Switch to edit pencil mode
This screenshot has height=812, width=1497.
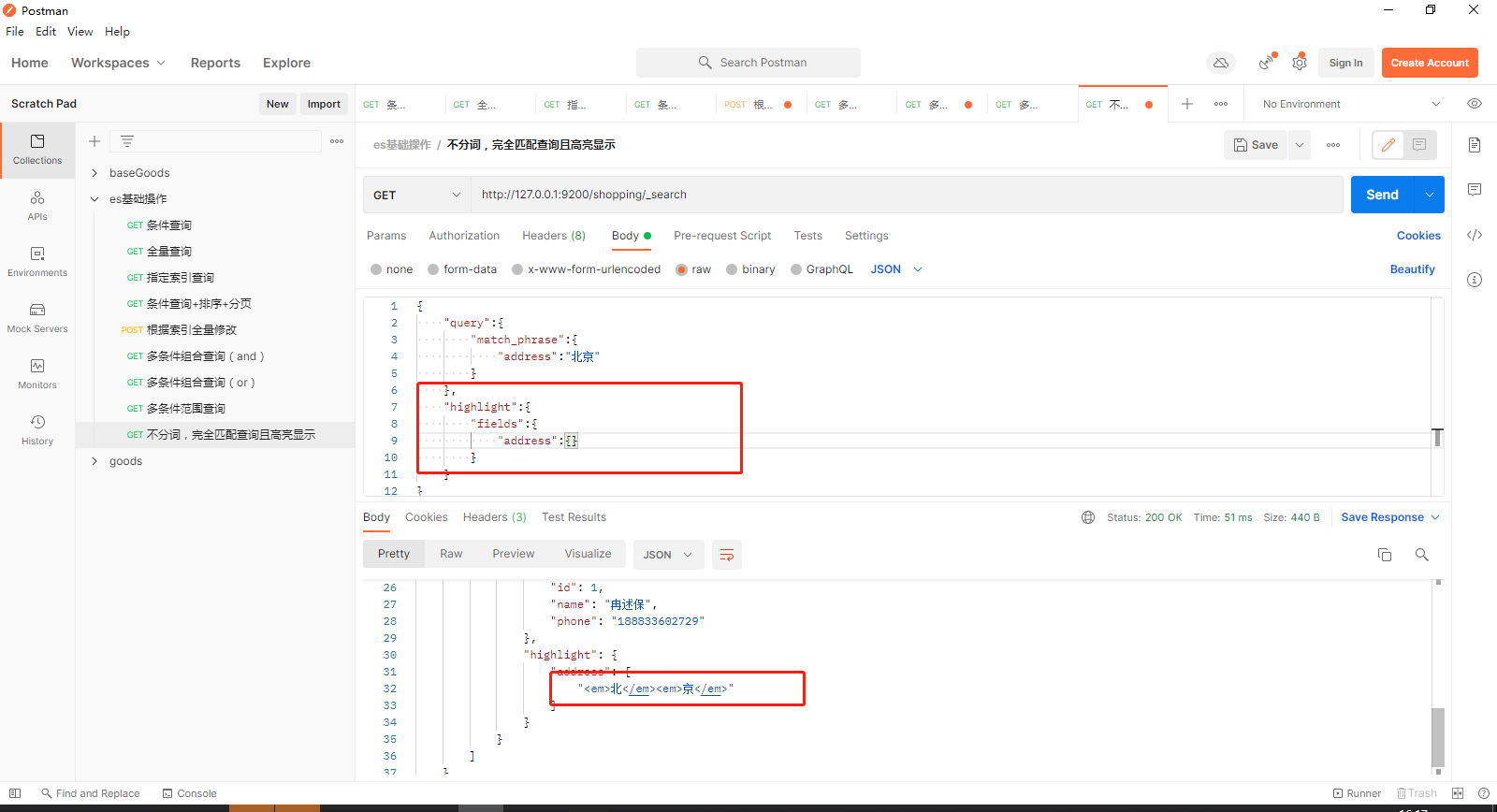pos(1388,145)
